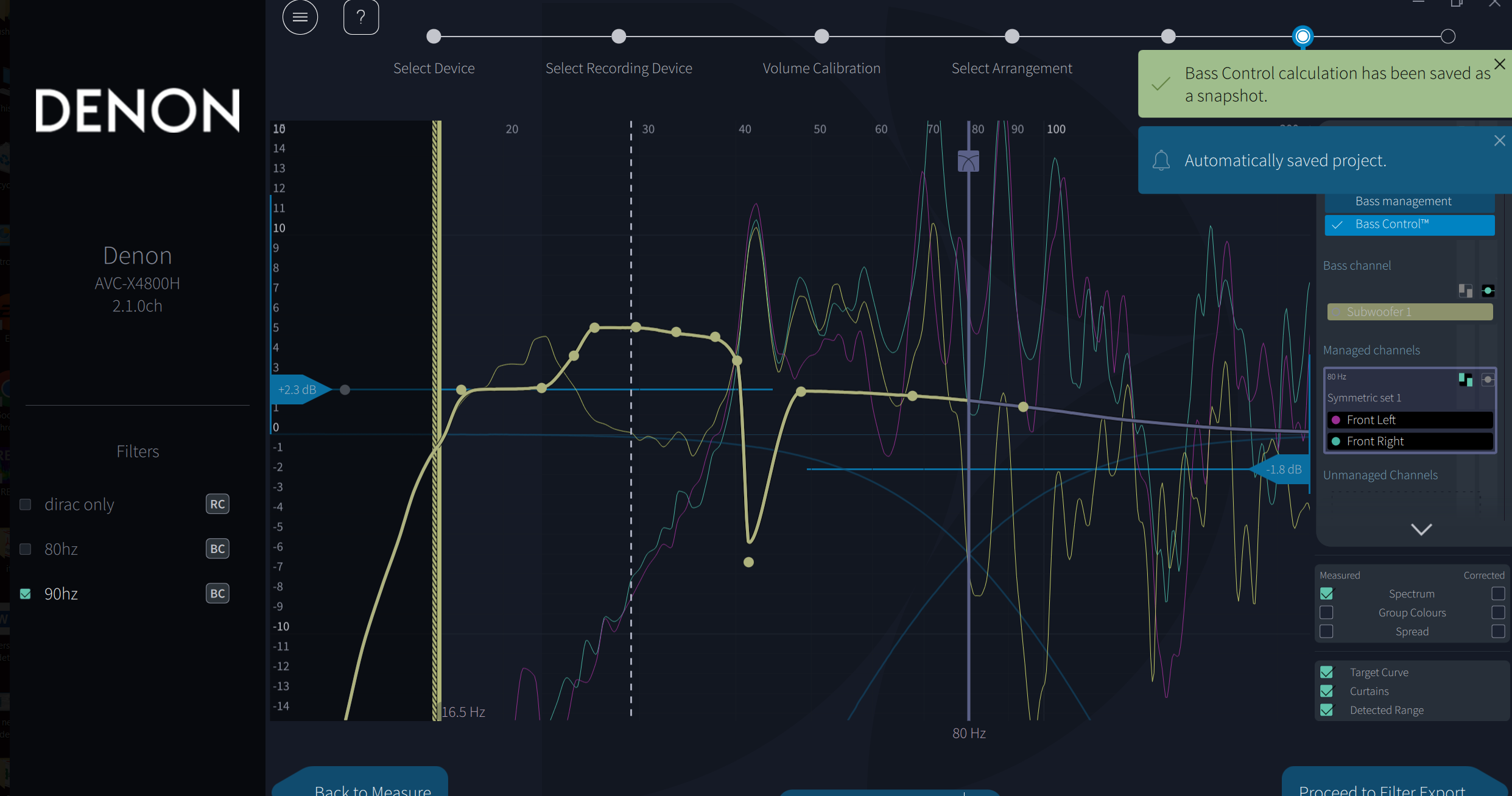This screenshot has height=796, width=1512.
Task: Click the AVC-X4800H device name
Action: [x=138, y=284]
